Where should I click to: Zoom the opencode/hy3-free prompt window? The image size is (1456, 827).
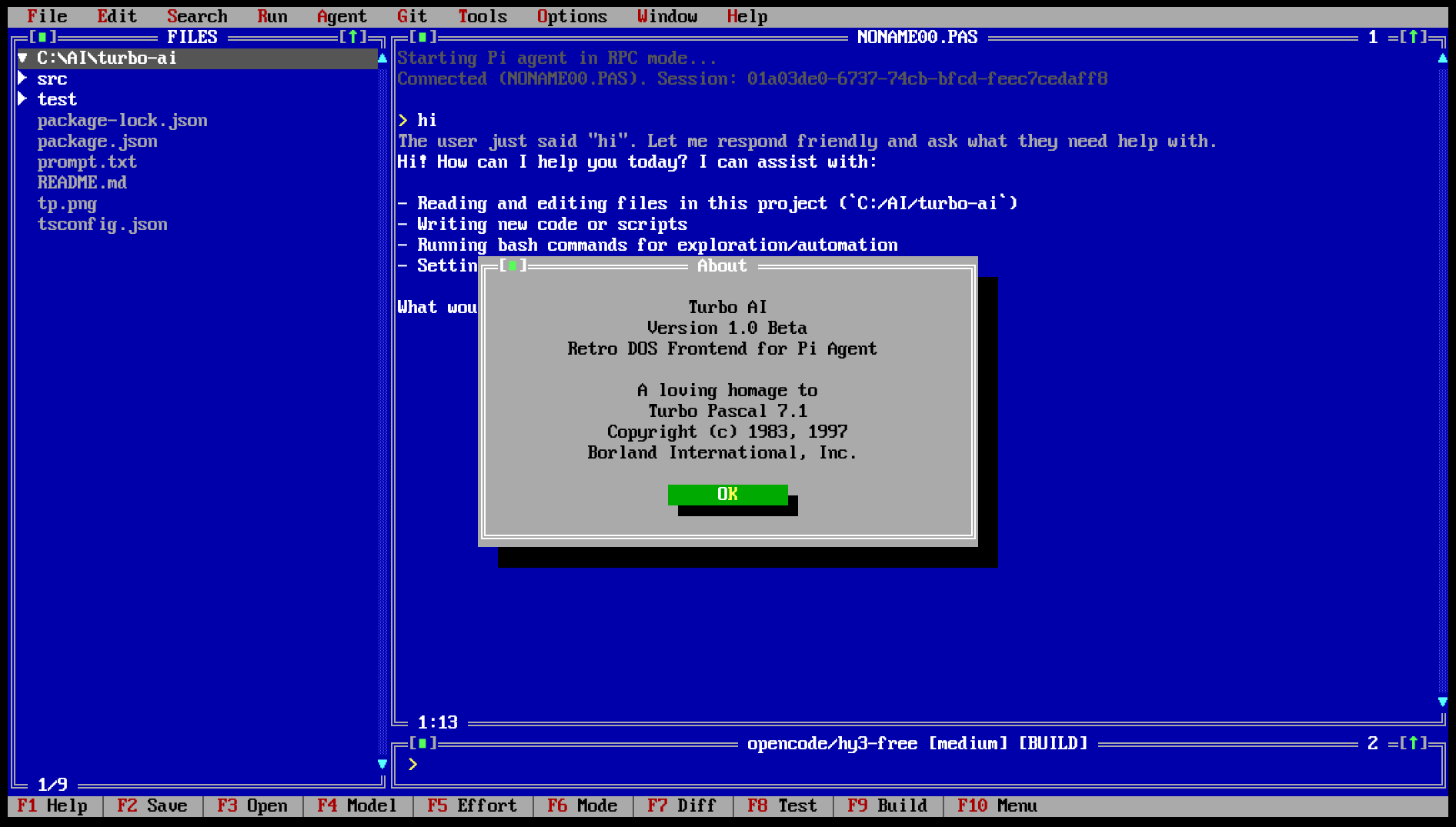[x=1414, y=743]
